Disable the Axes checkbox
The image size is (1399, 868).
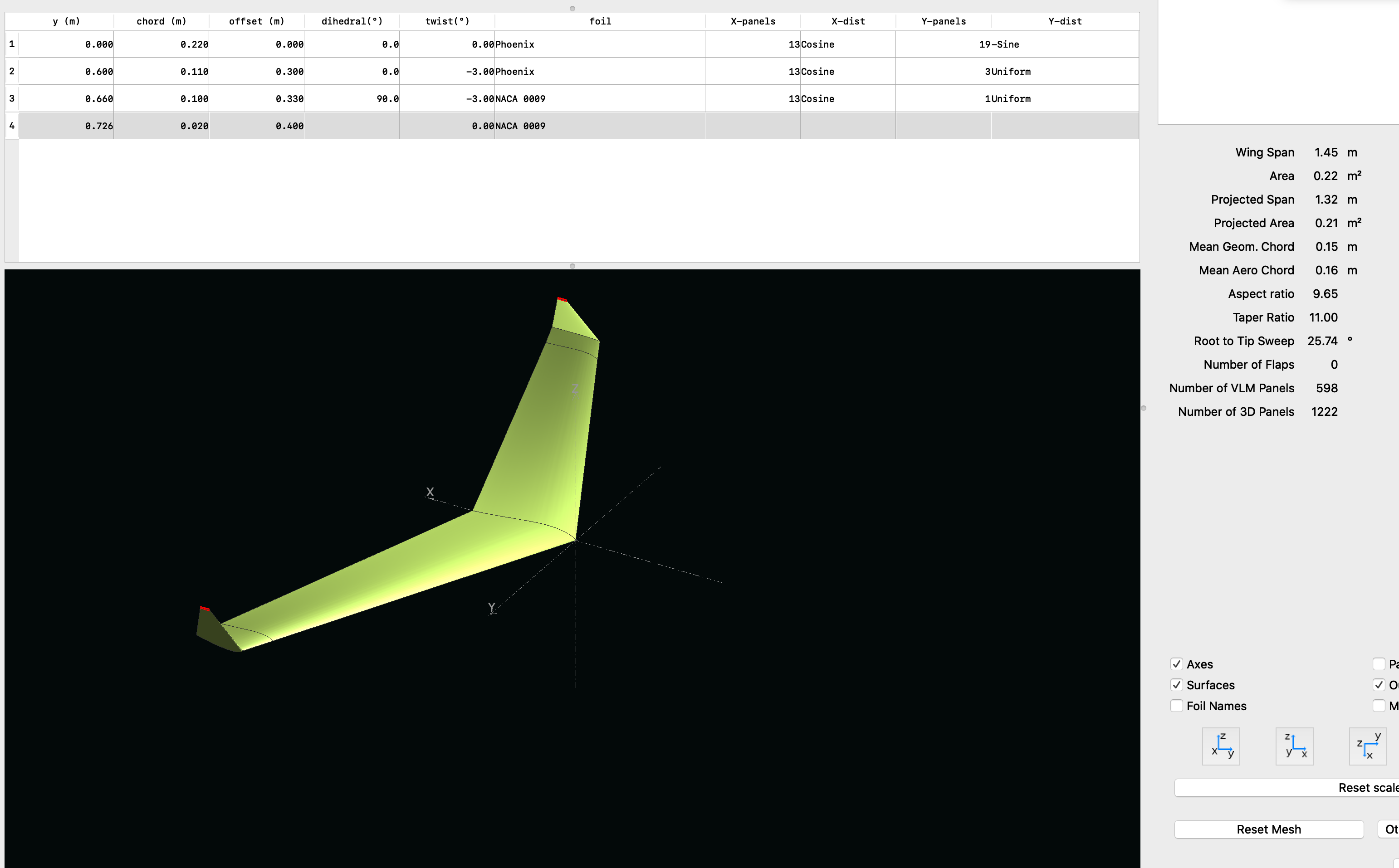coord(1176,664)
